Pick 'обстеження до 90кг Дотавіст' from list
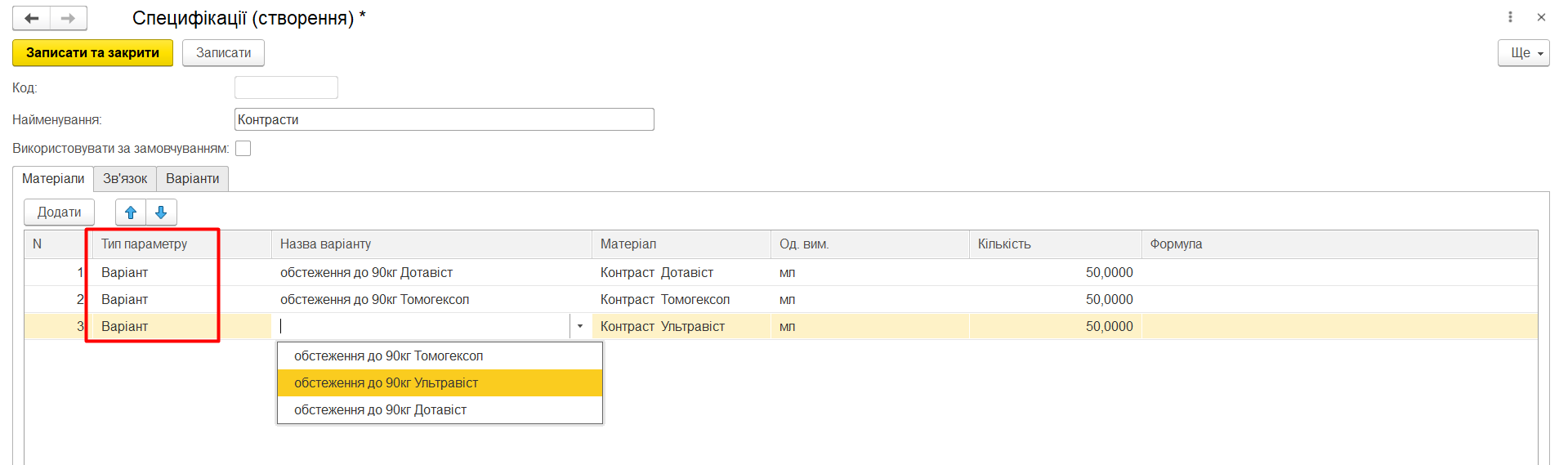 click(440, 409)
